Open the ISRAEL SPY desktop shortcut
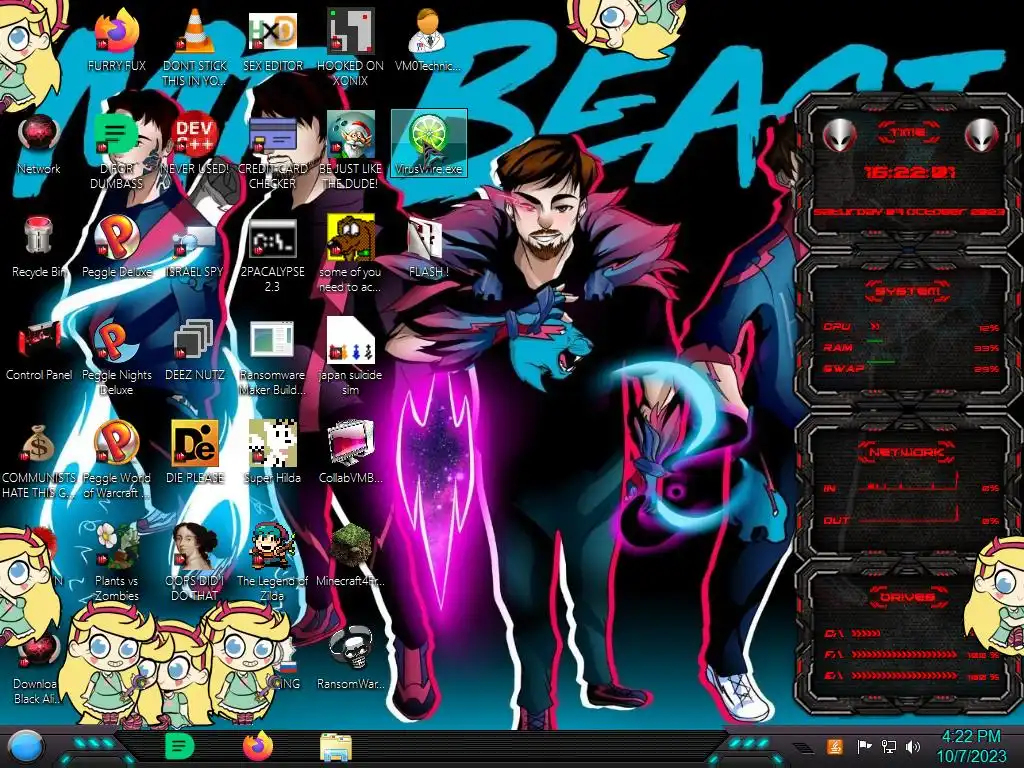The width and height of the screenshot is (1024, 768). (194, 242)
